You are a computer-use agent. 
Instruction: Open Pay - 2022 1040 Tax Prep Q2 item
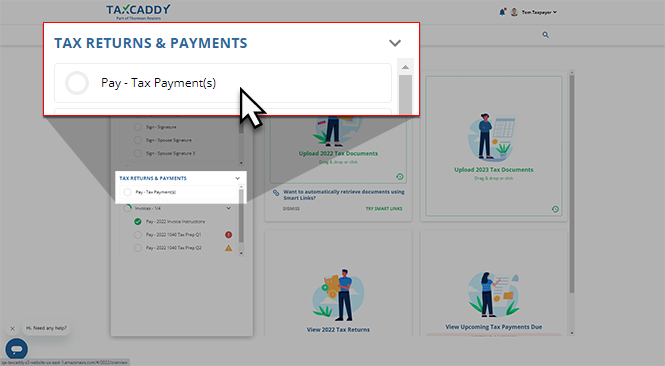click(x=173, y=248)
